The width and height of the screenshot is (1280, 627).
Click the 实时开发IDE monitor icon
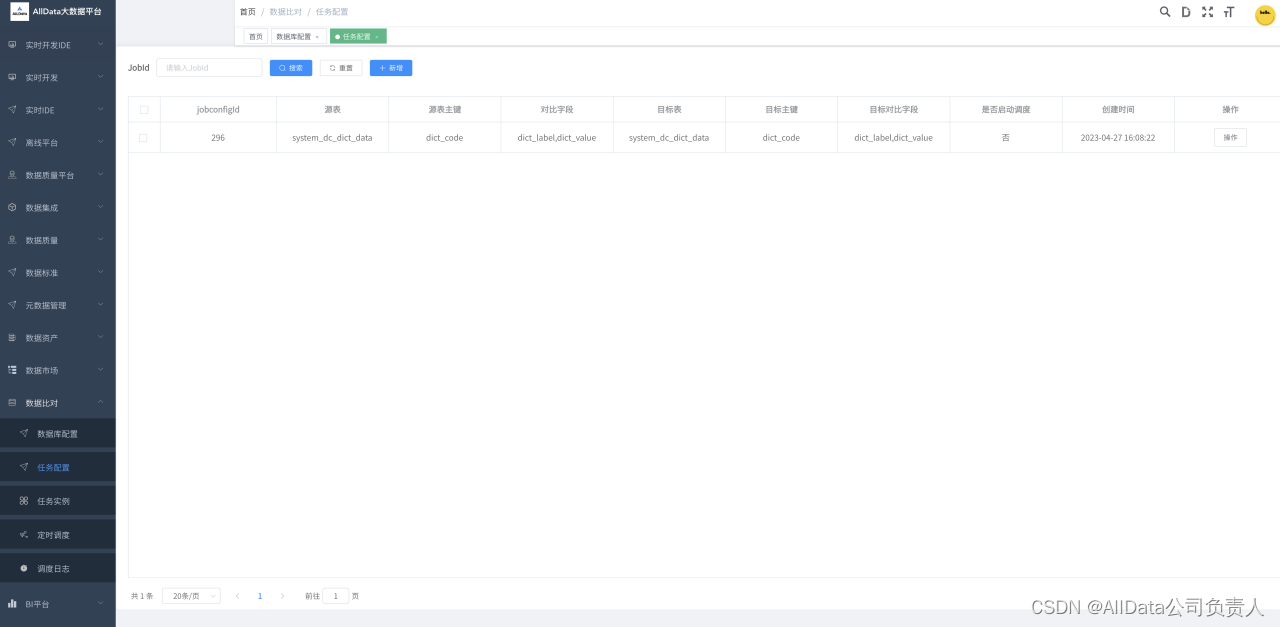tap(12, 45)
